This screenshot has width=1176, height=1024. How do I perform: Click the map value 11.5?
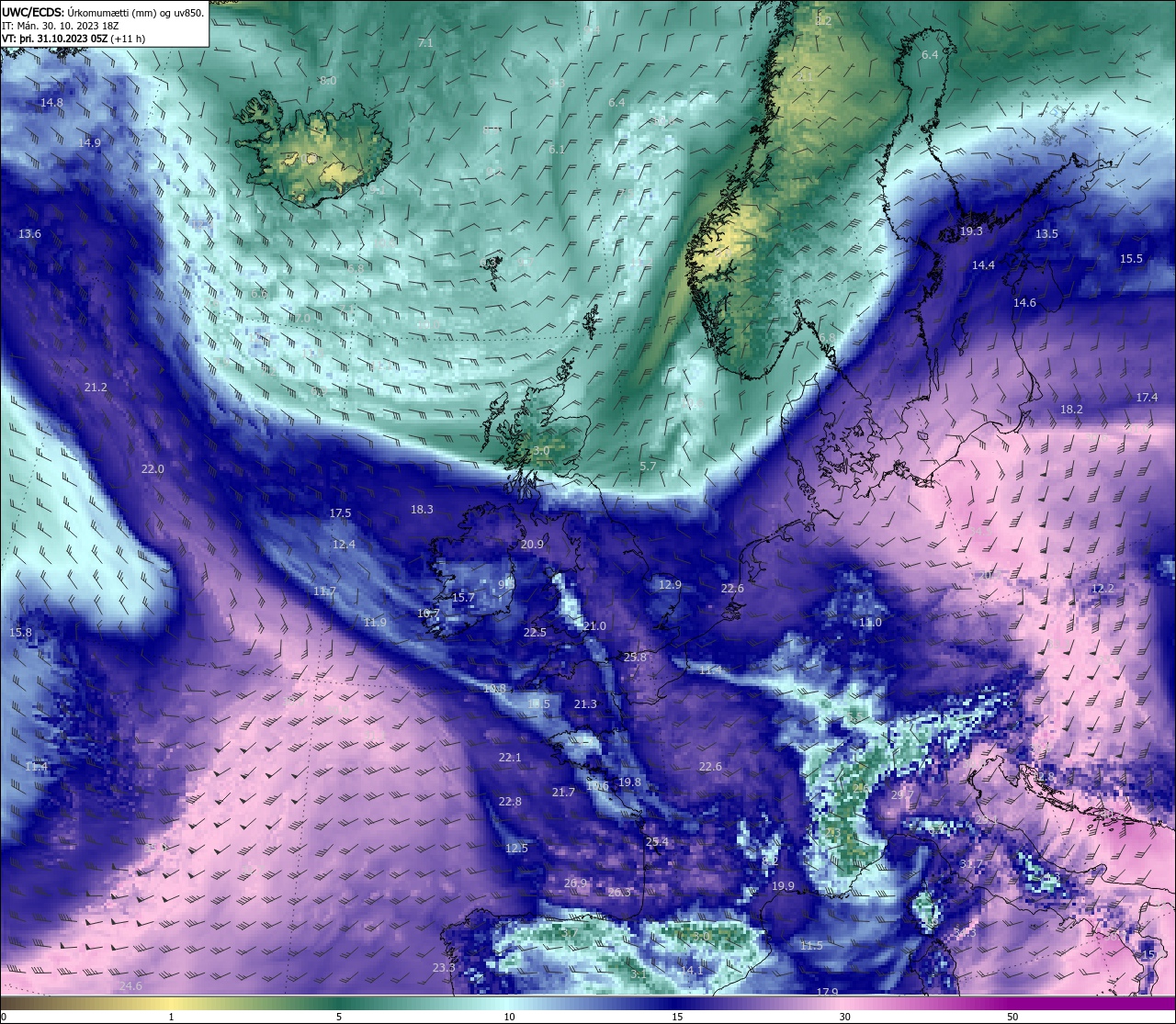pyautogui.click(x=811, y=946)
